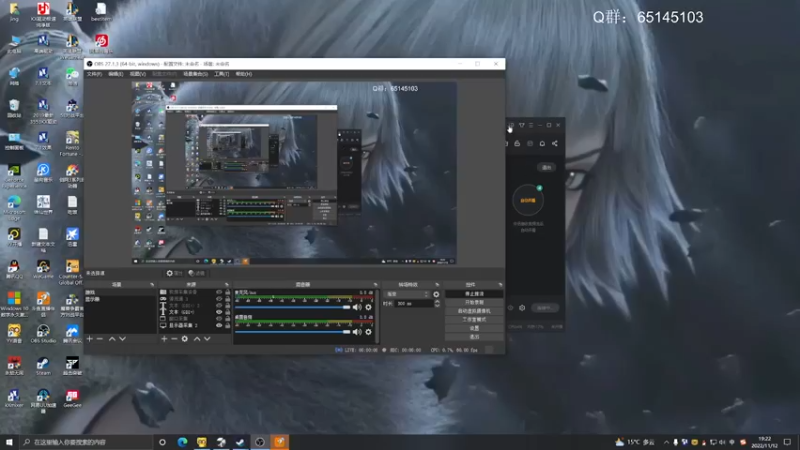Screen dimensions: 800x450
Task: Click 退出 button in Controls
Action: (474, 337)
